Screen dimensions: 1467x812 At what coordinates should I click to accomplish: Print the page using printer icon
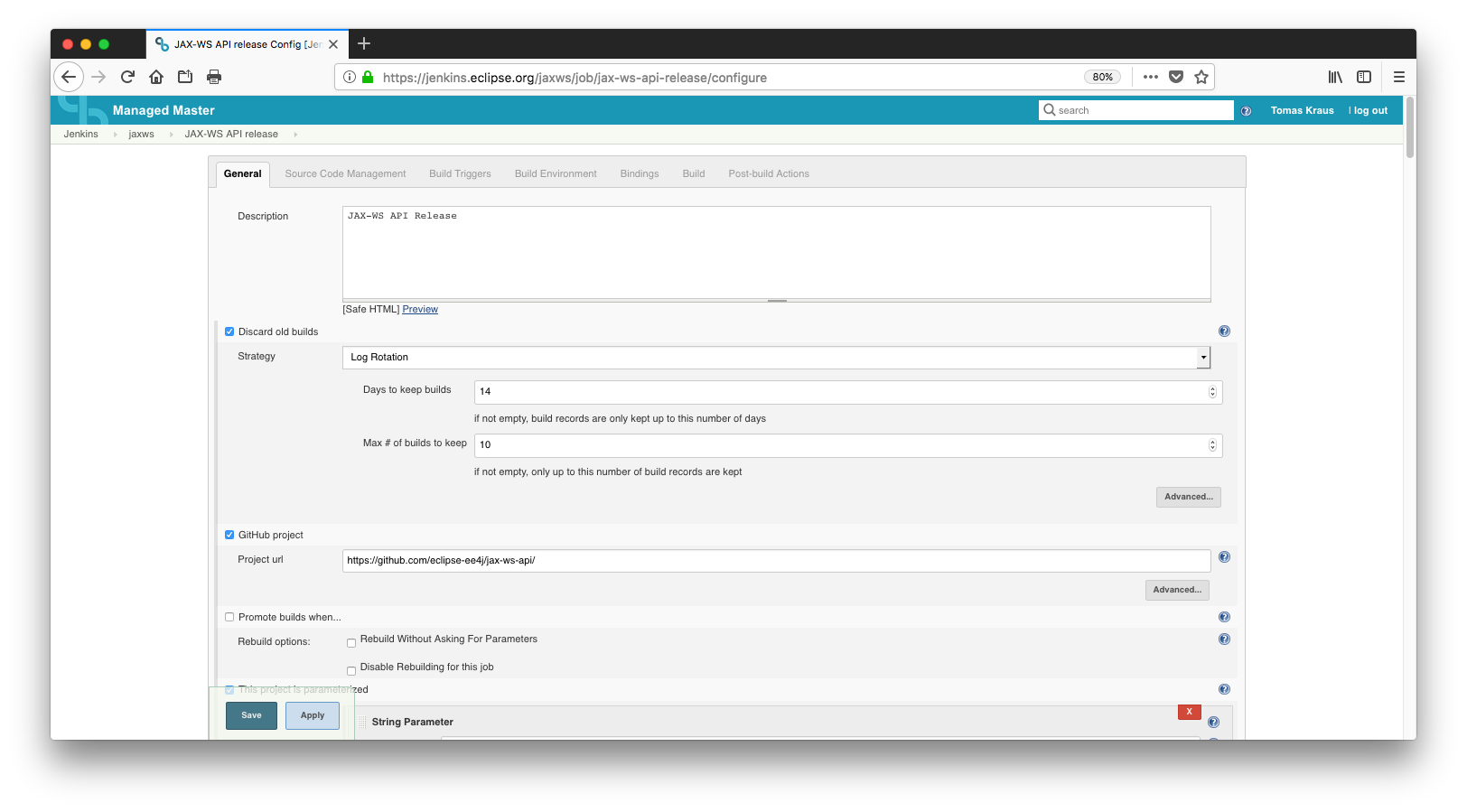click(x=214, y=77)
